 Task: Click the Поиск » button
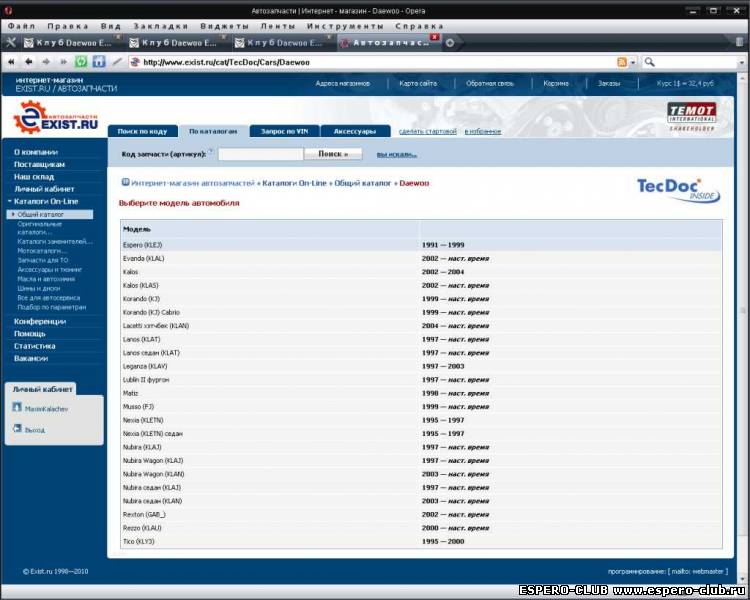(333, 154)
